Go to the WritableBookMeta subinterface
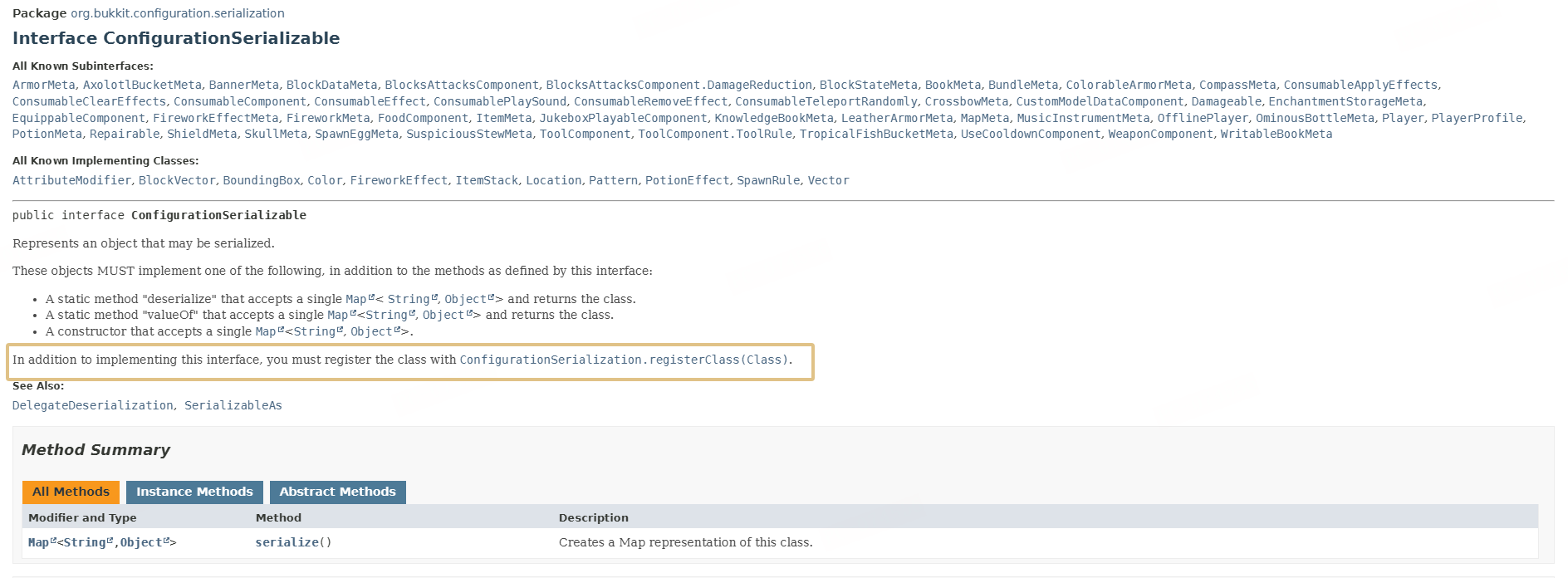1568x578 pixels. click(x=1276, y=134)
